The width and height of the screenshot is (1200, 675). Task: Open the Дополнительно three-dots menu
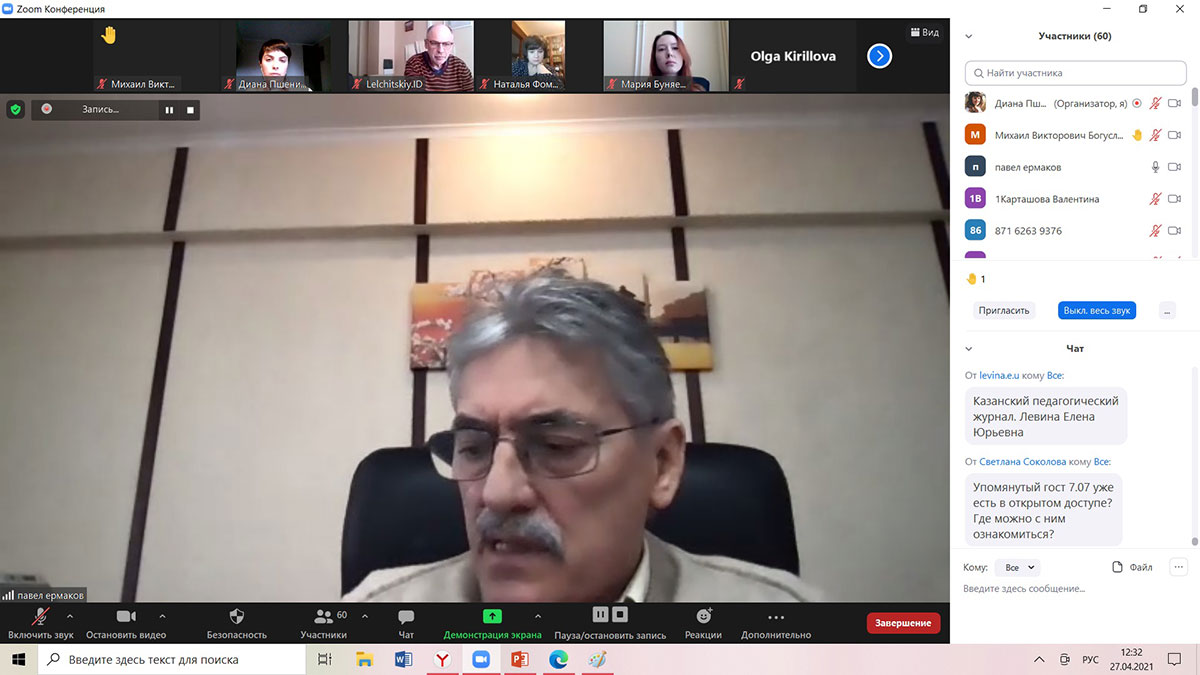pos(776,624)
